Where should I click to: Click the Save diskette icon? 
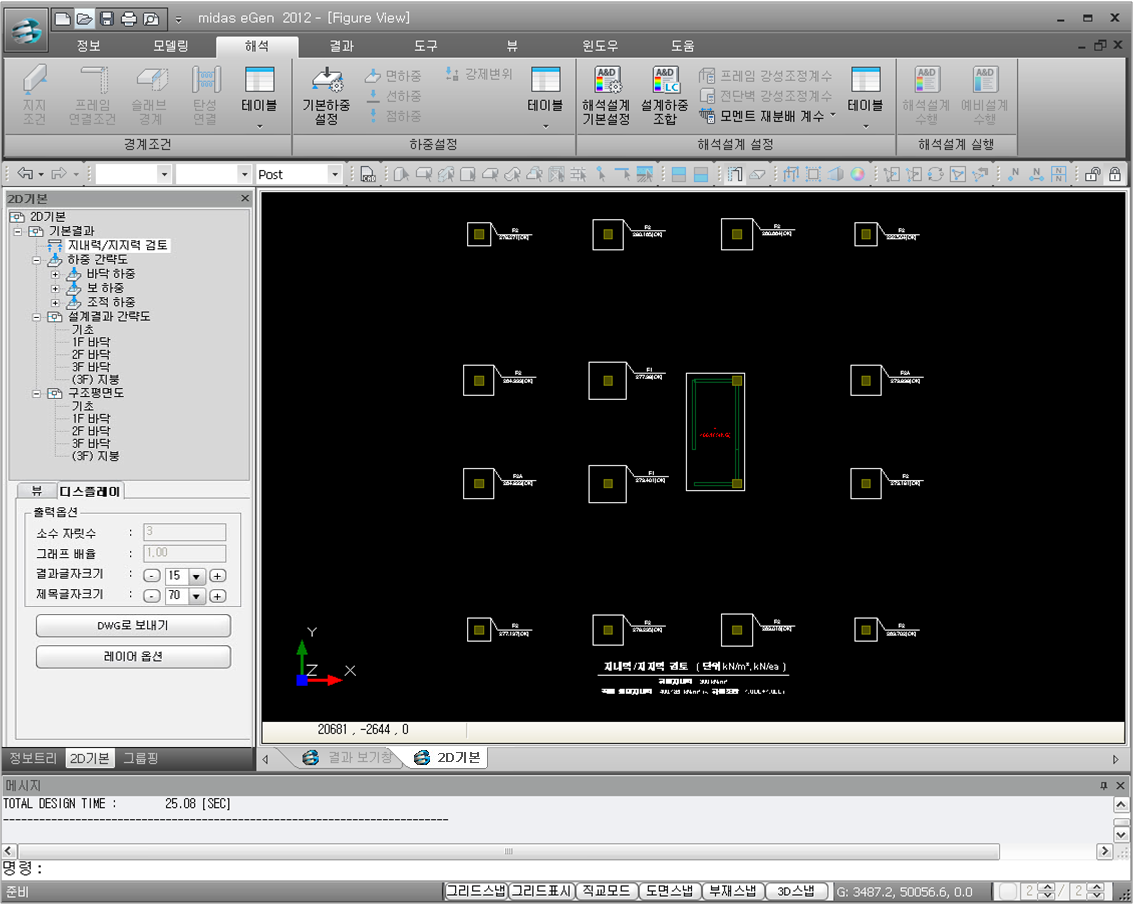107,19
